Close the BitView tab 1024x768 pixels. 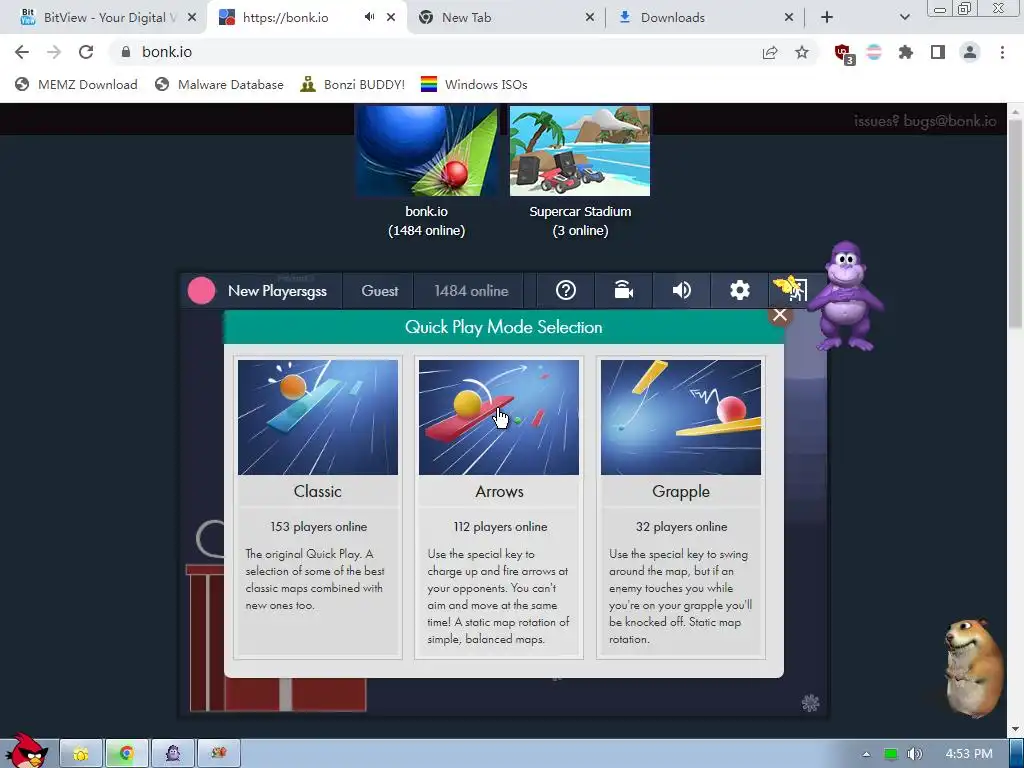click(x=192, y=18)
